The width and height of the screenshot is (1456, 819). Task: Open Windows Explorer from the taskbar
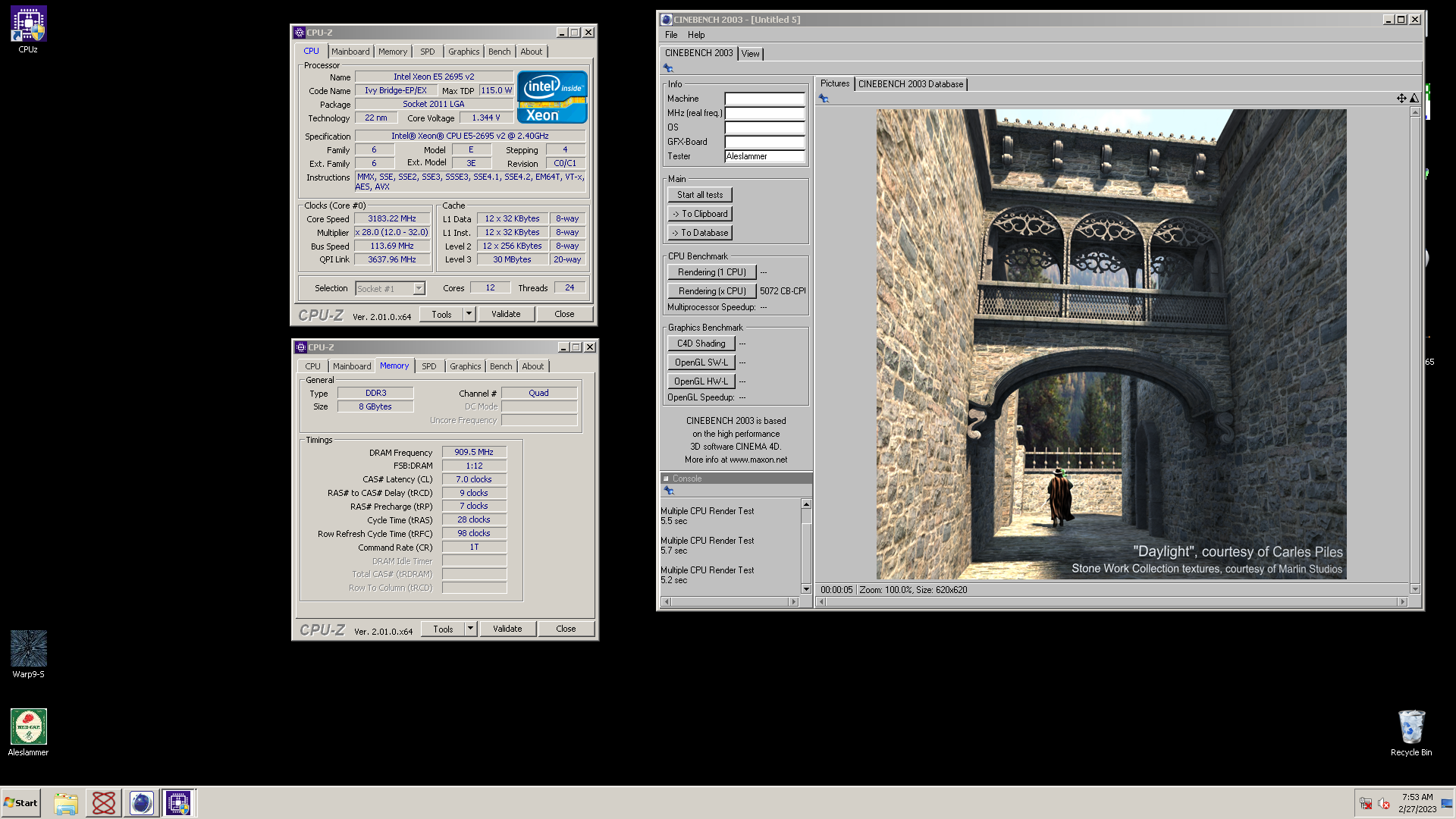66,803
